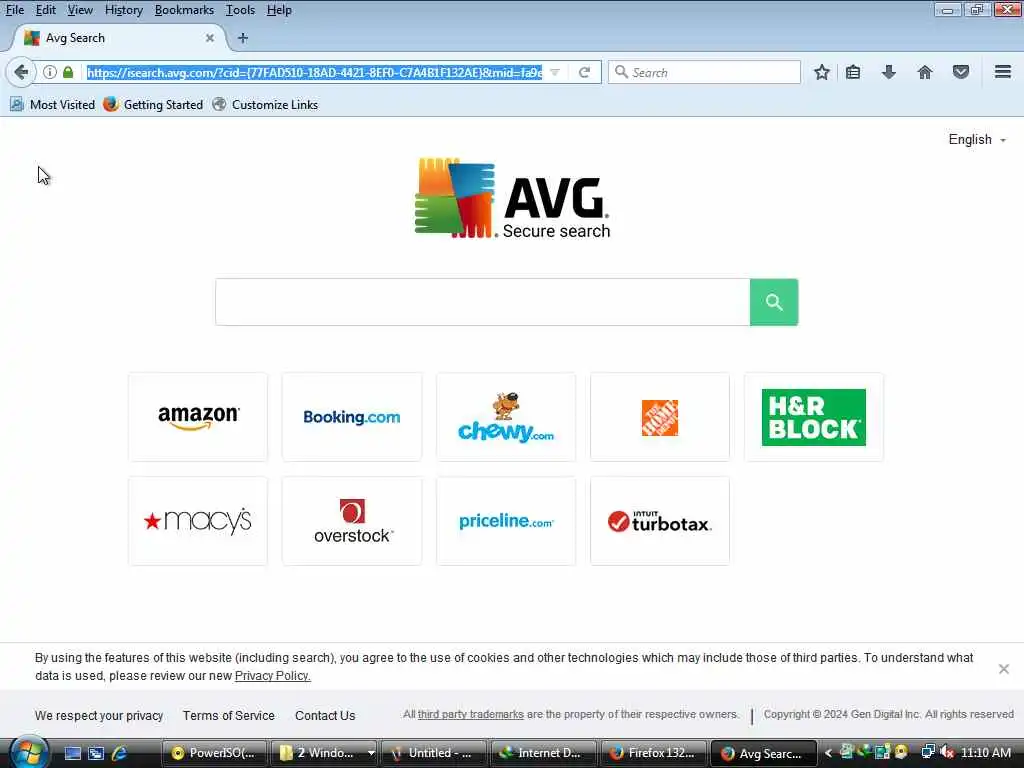Open the Edit menu

[x=45, y=10]
